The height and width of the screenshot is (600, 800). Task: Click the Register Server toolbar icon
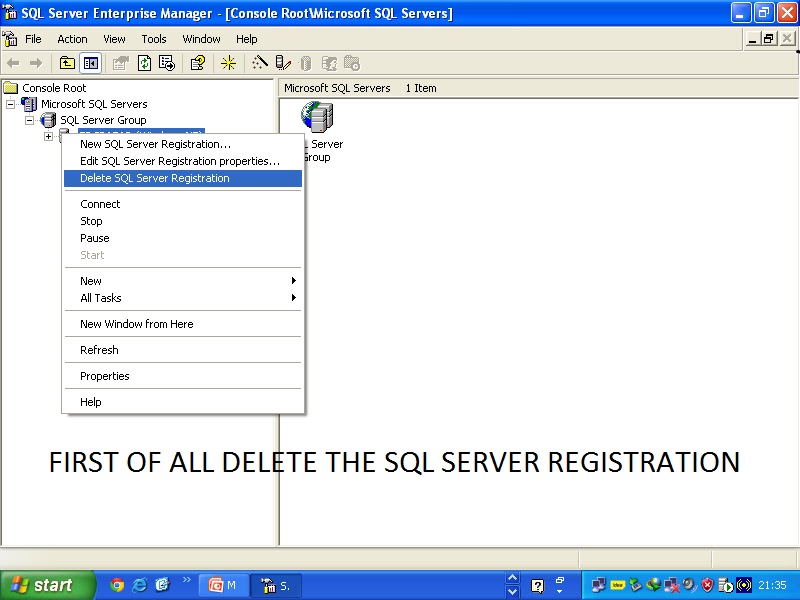click(283, 63)
